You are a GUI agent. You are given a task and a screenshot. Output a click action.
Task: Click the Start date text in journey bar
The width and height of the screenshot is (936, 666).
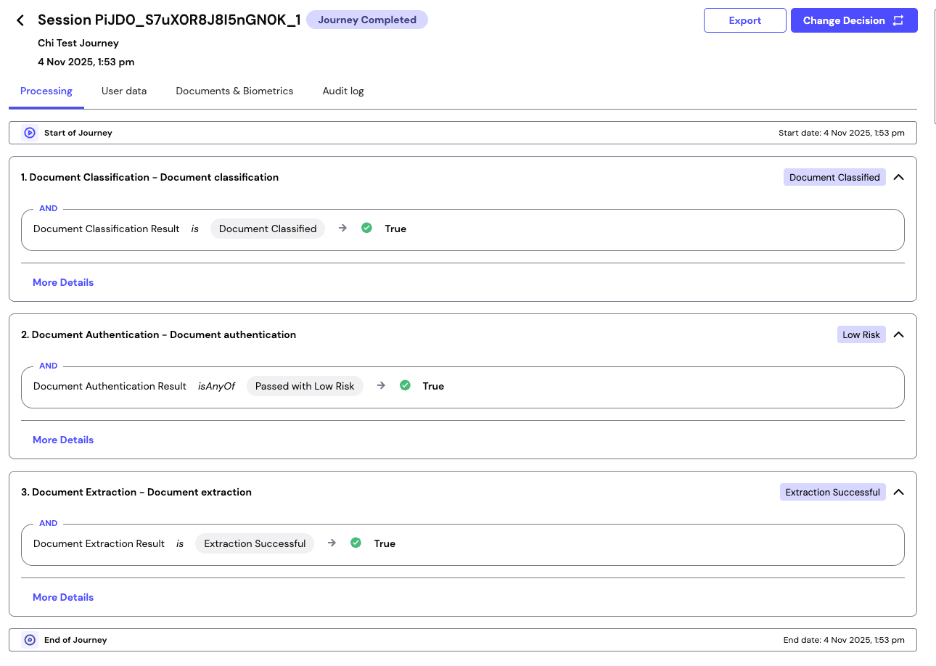[841, 133]
